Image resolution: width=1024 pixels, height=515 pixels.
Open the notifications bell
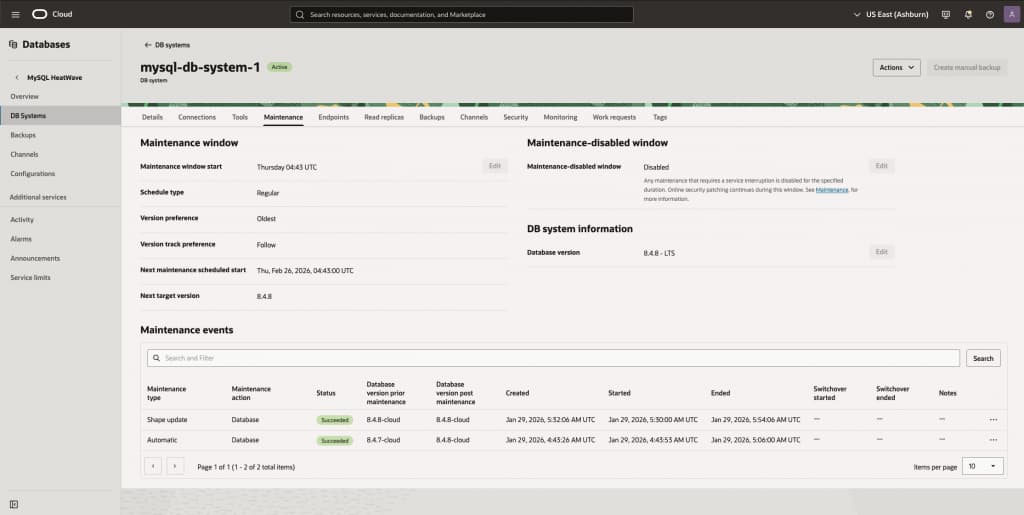pos(968,14)
